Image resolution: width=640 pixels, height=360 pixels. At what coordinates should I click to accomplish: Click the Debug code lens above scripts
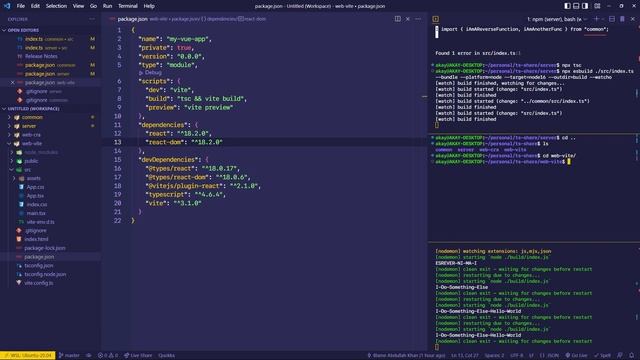(150, 73)
